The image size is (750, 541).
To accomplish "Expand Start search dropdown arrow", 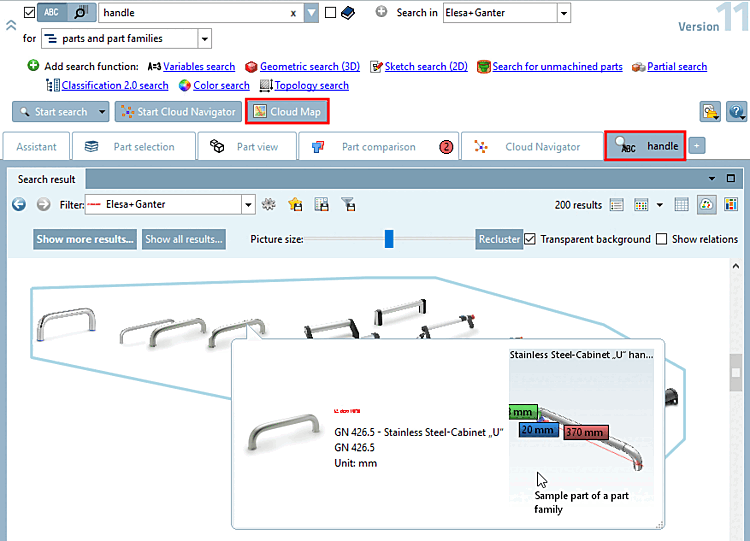I will point(102,112).
